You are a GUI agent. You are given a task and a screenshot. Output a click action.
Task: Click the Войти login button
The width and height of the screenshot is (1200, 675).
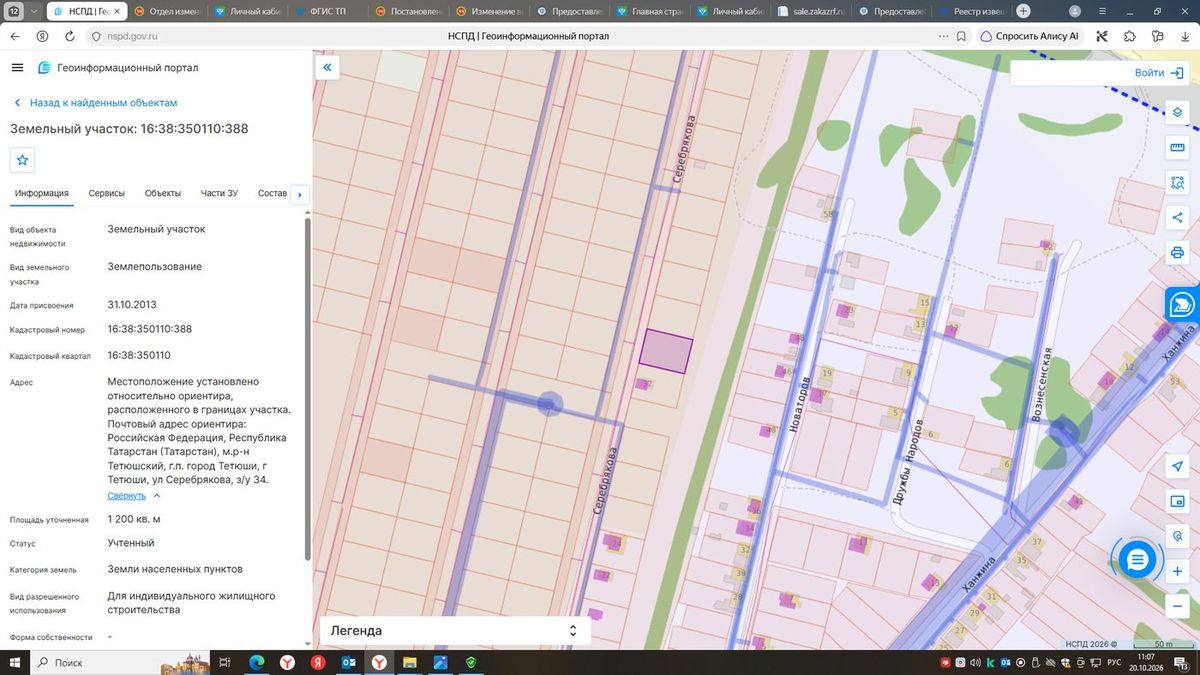pyautogui.click(x=1159, y=73)
